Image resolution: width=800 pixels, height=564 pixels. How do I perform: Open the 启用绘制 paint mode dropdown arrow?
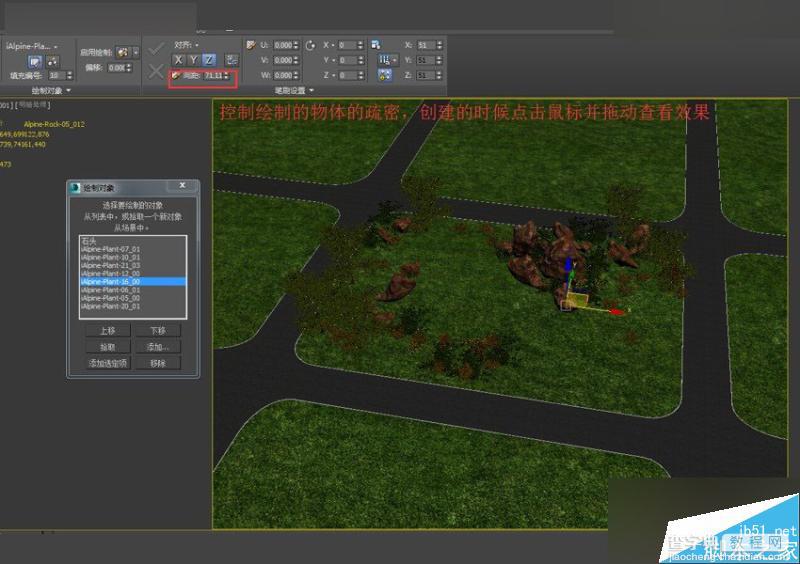136,52
